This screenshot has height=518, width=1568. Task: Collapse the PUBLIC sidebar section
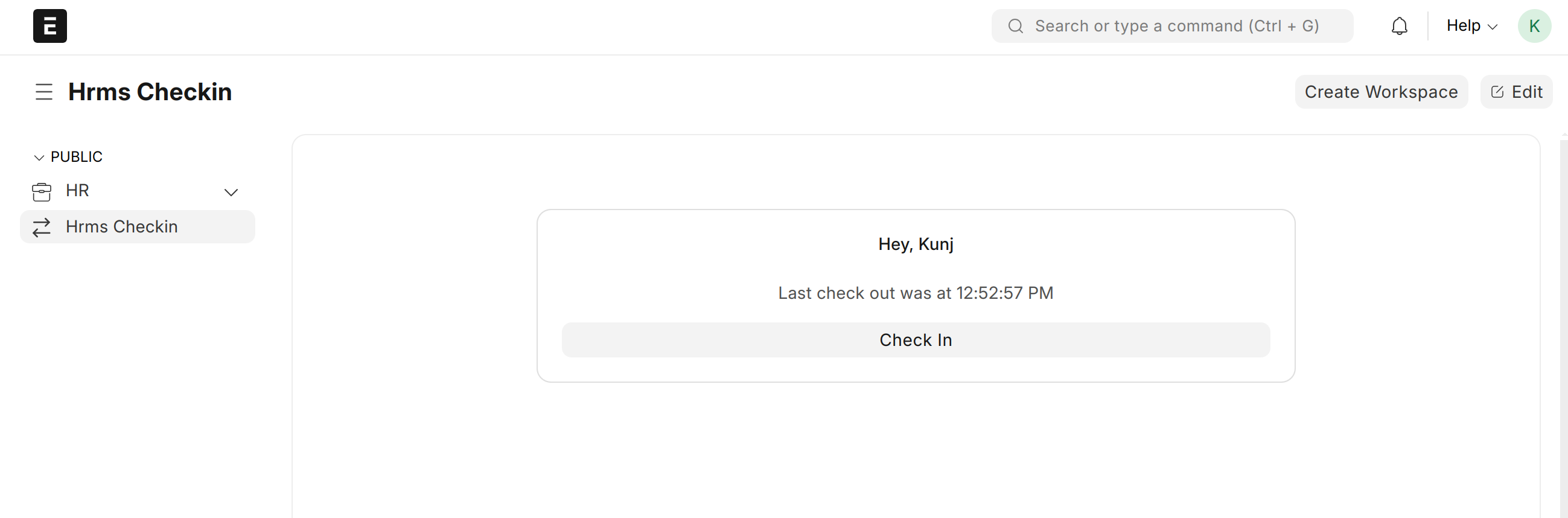click(39, 158)
